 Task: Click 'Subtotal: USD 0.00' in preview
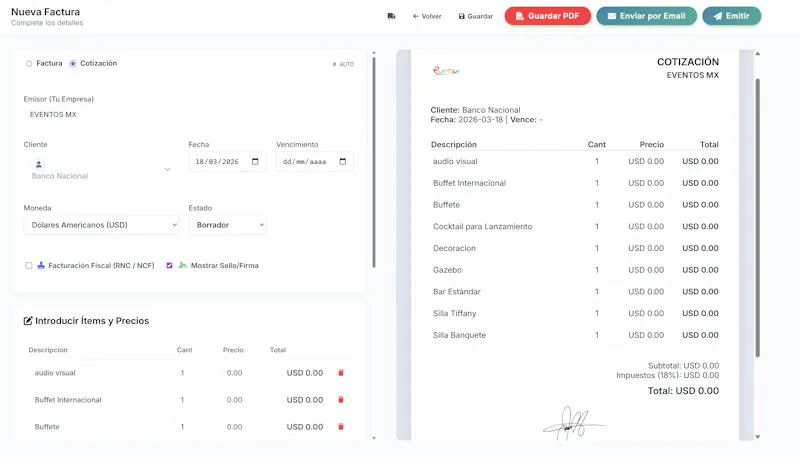(x=683, y=366)
